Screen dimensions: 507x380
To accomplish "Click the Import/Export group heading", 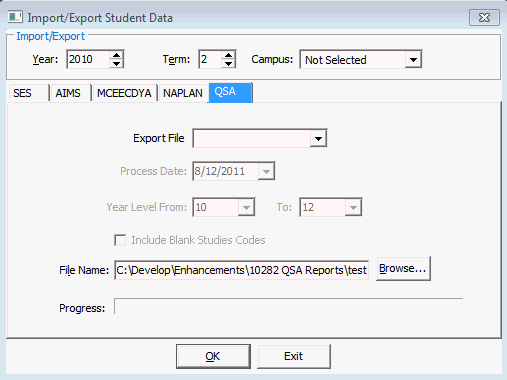I will pos(51,36).
